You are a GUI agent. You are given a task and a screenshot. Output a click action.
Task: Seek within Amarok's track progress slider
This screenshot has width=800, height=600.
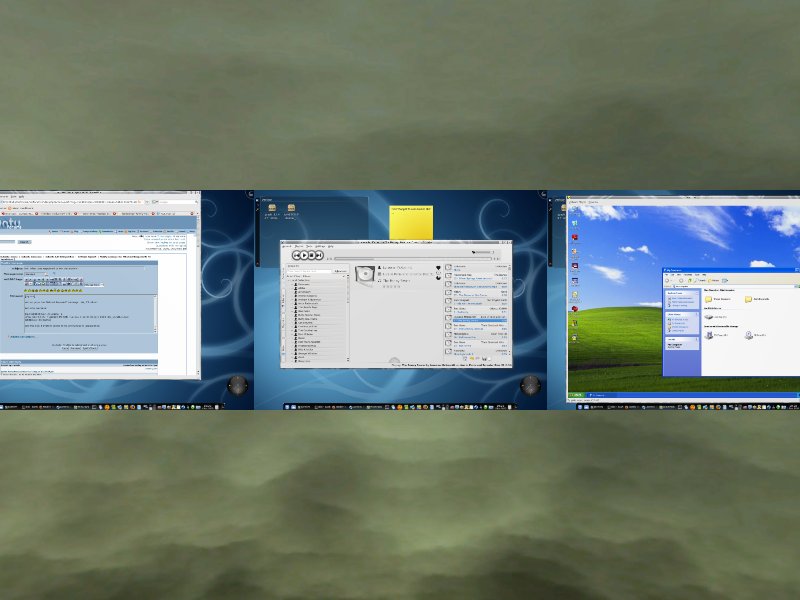(x=413, y=259)
